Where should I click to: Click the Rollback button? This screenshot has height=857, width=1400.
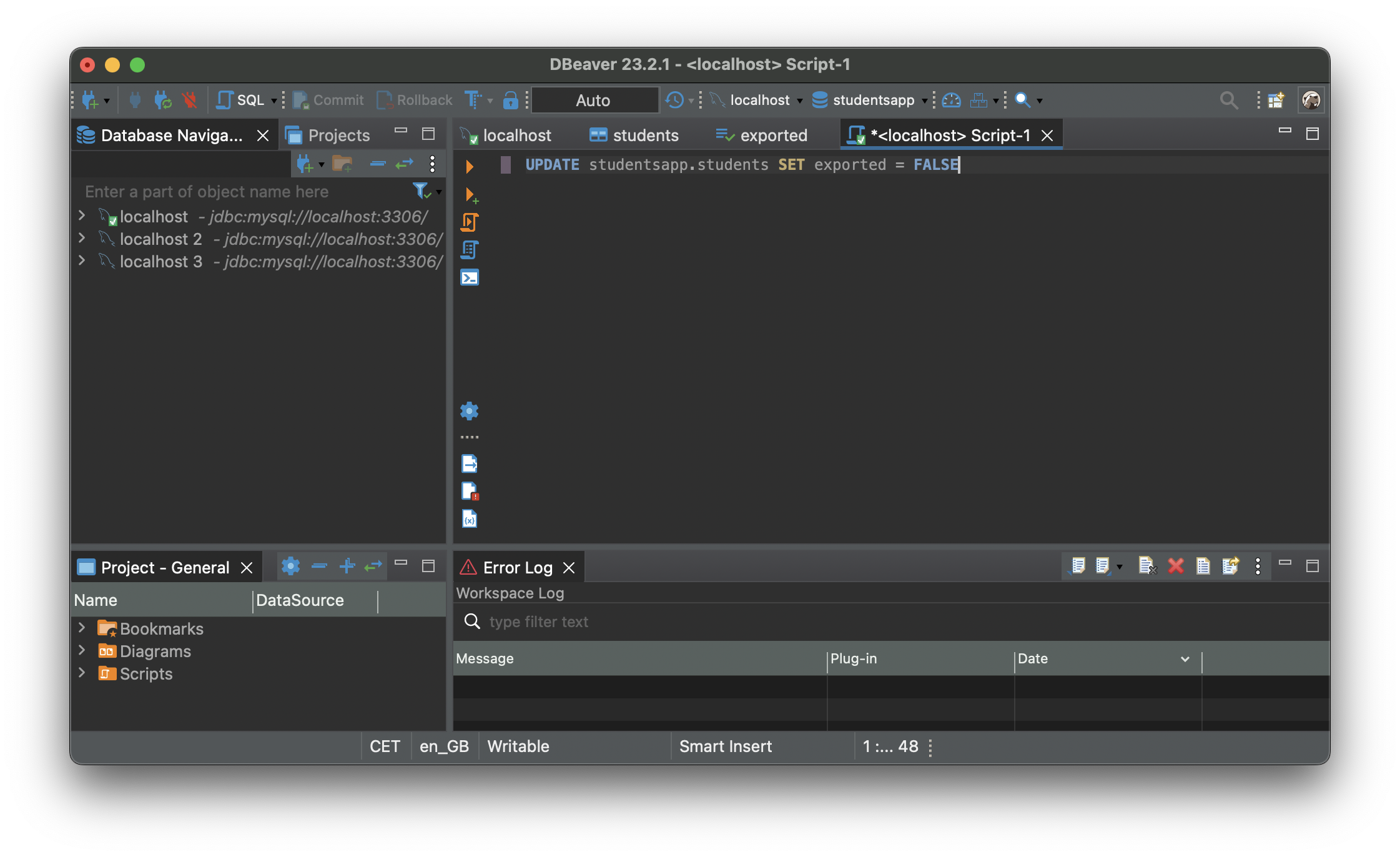tap(415, 100)
